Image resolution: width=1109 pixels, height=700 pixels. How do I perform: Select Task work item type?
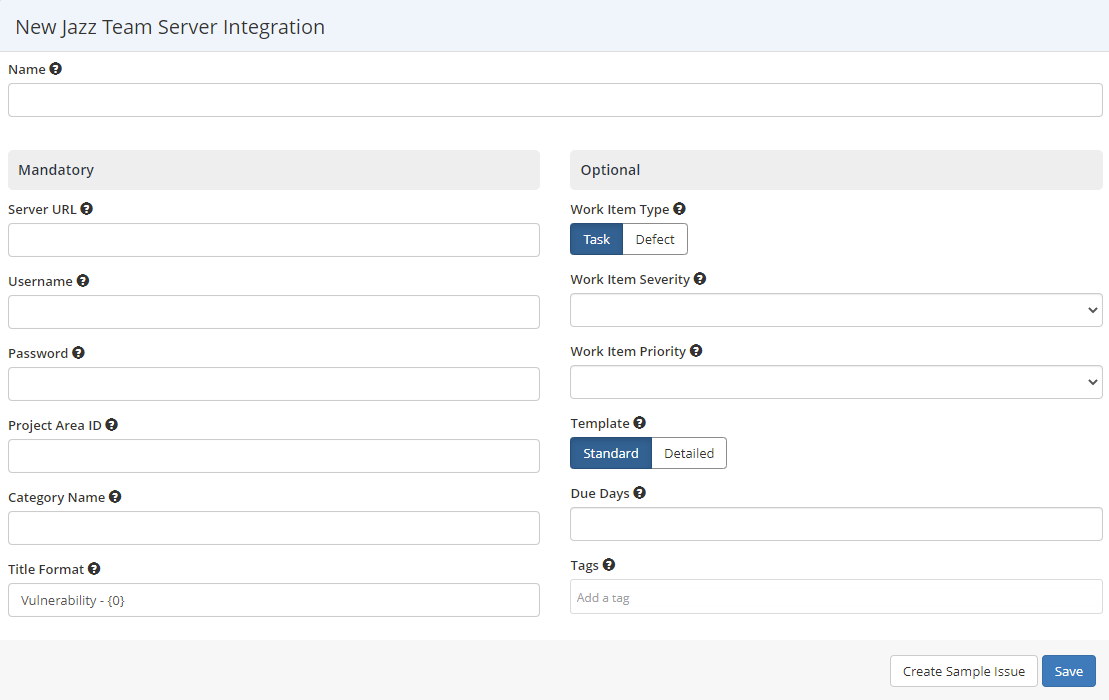596,239
